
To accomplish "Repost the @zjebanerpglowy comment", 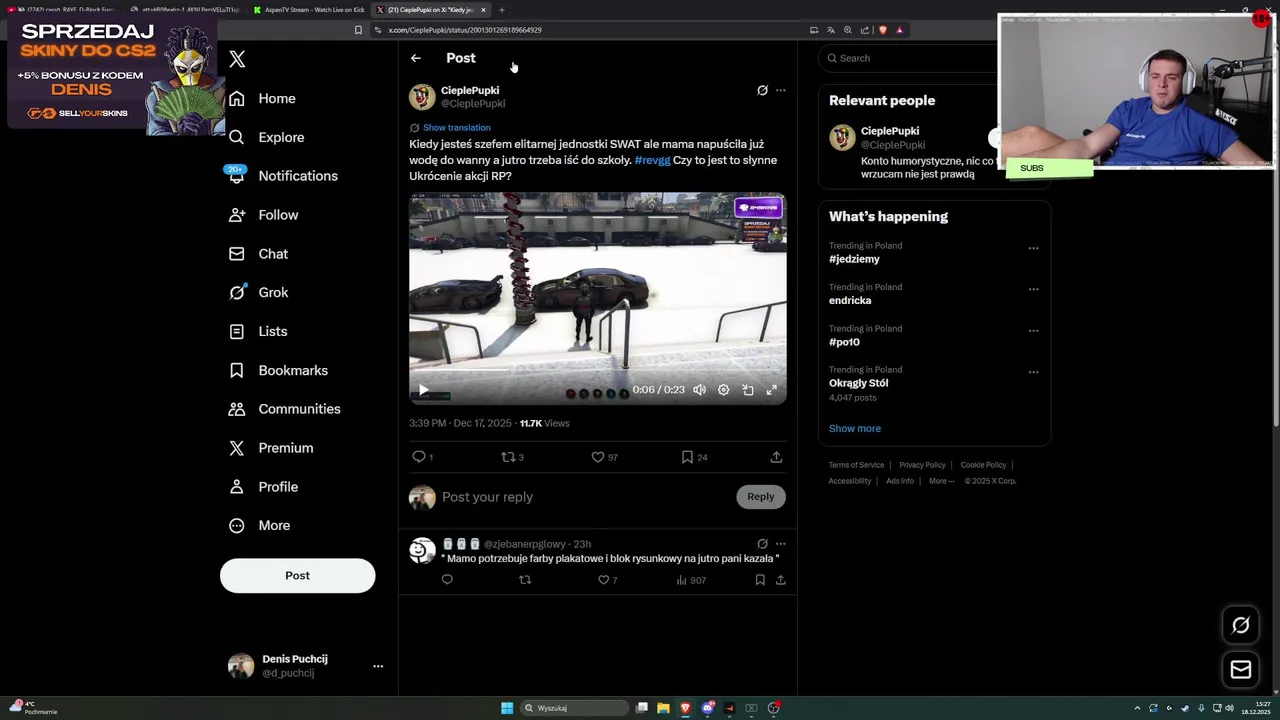I will [525, 580].
